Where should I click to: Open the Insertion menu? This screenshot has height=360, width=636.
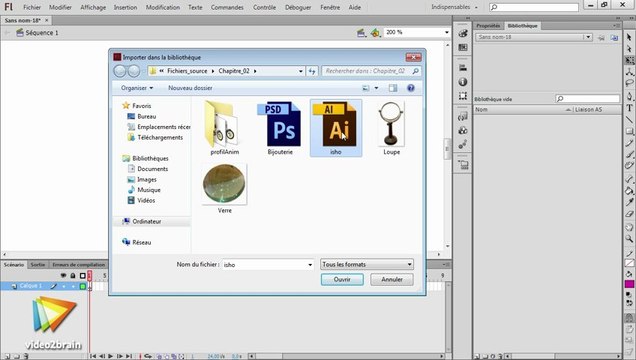point(125,7)
